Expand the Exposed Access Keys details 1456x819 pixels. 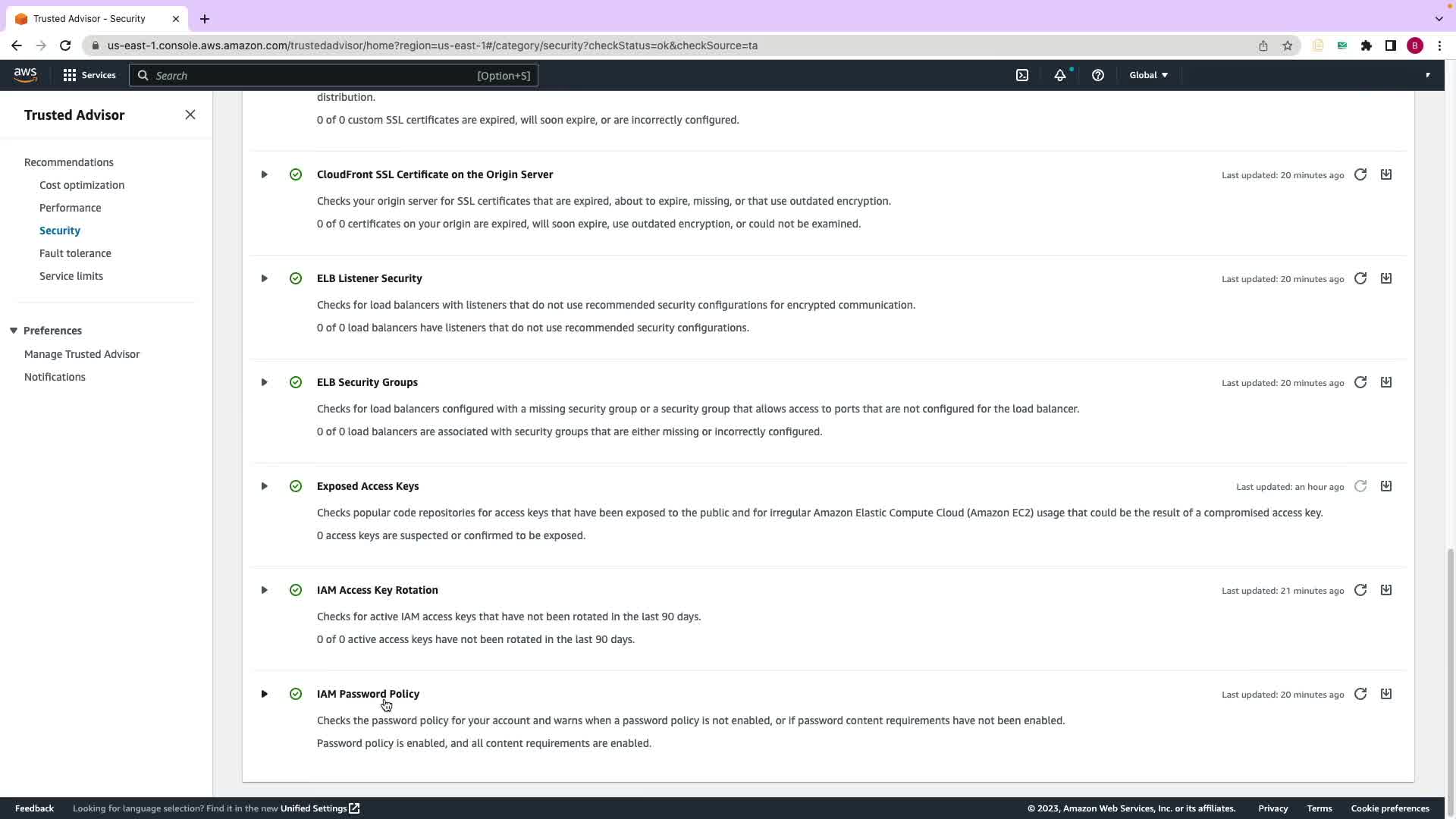pos(265,486)
